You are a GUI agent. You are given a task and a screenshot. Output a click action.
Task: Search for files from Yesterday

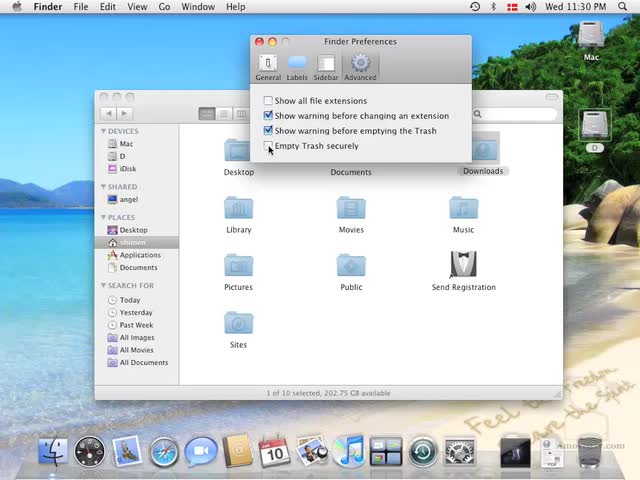click(x=137, y=313)
